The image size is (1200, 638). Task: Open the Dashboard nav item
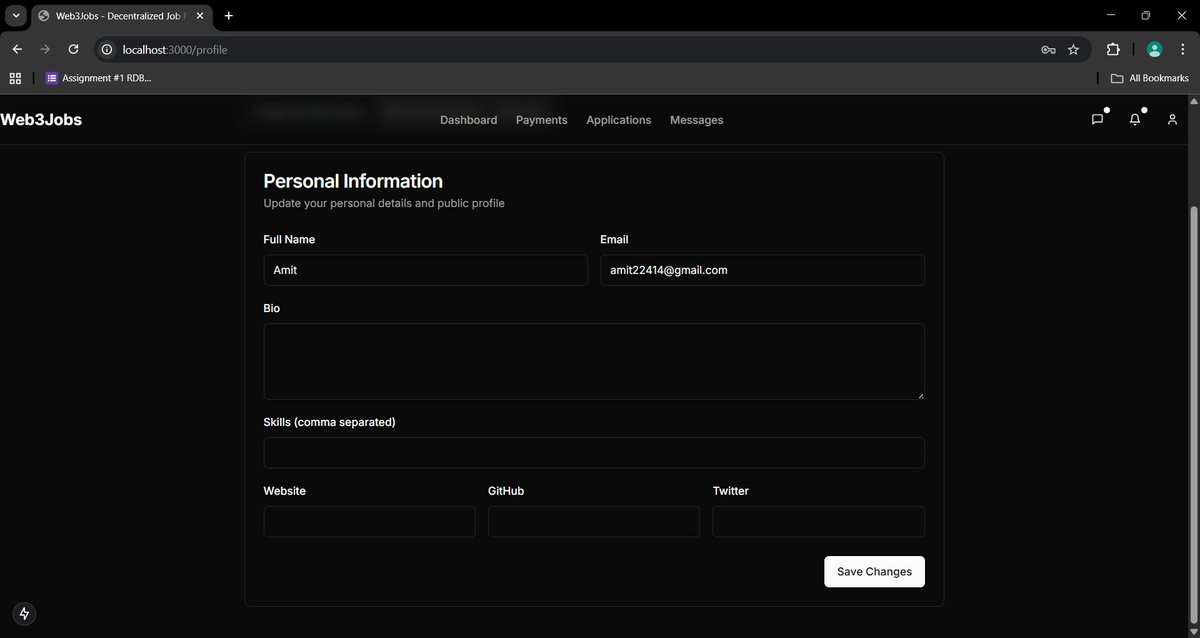tap(468, 120)
